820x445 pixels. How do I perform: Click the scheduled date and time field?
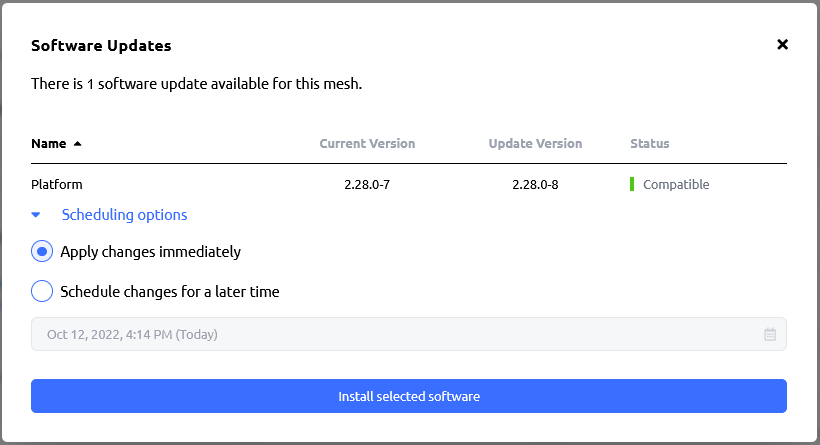[409, 334]
